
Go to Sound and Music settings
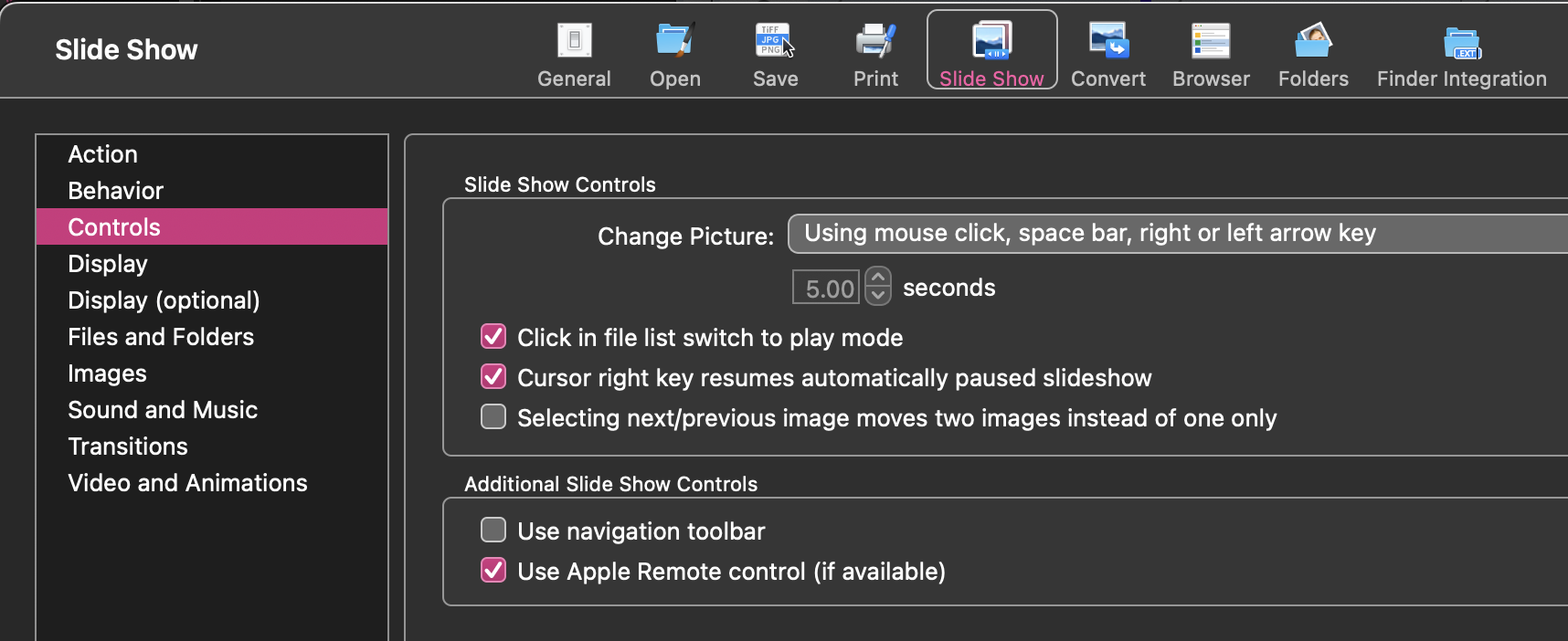coord(163,410)
